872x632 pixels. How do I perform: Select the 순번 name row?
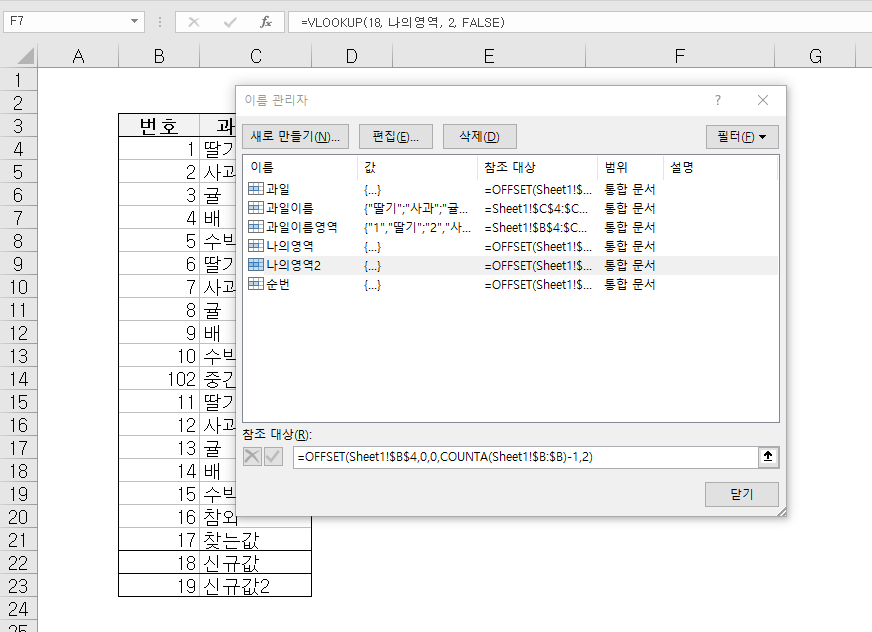coord(510,284)
